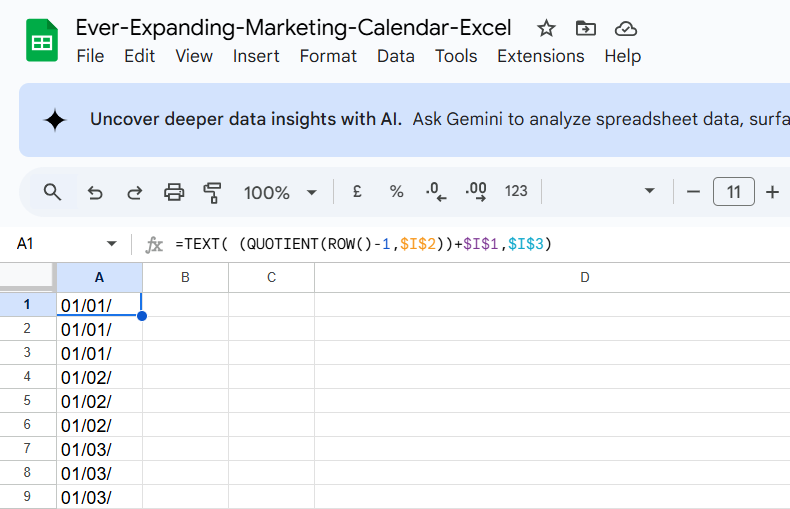Activate the paint format tool
The image size is (790, 509).
click(x=212, y=192)
